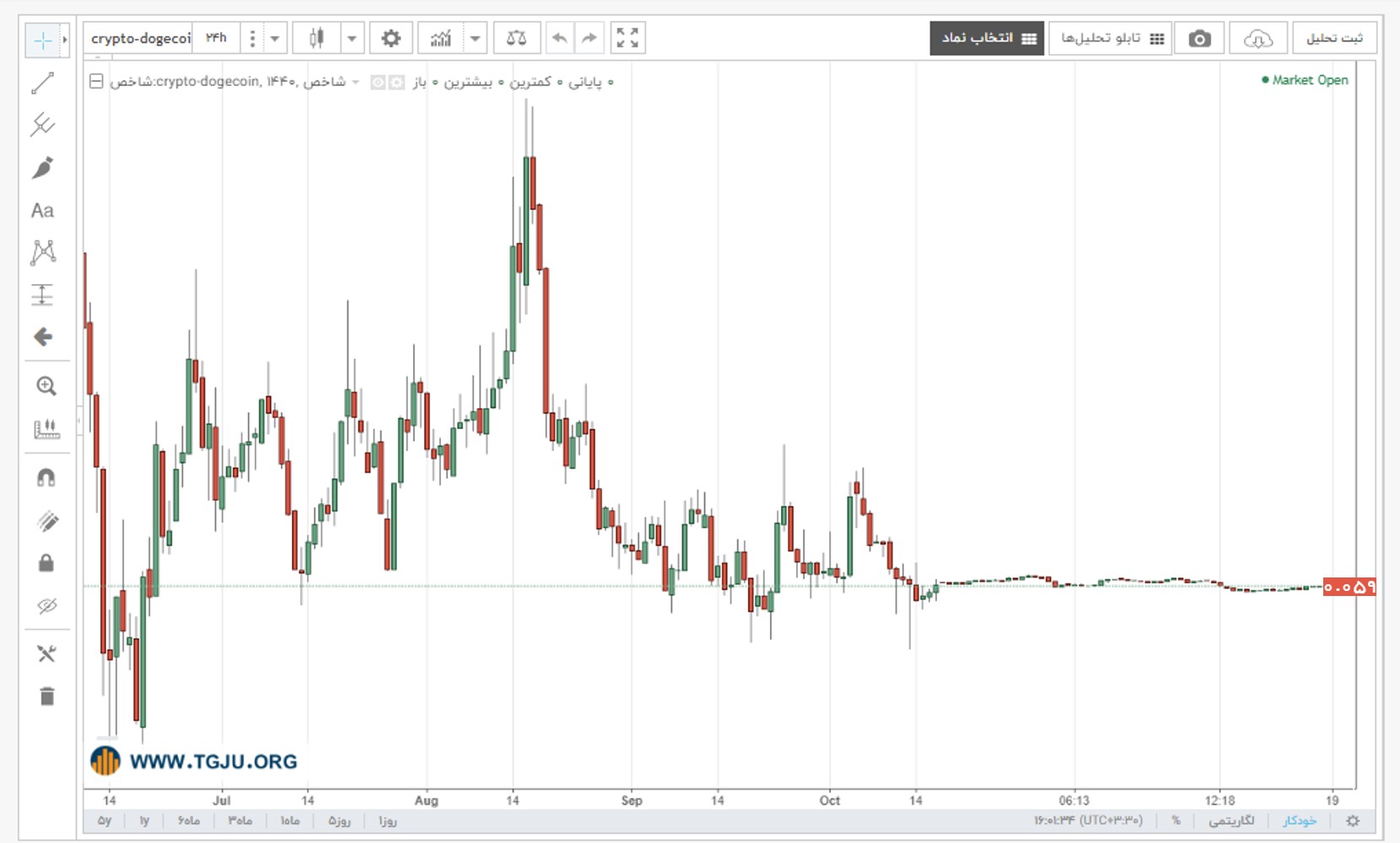Viewport: 1400px width, 843px height.
Task: Open drawing tools settings wrench icon
Action: 46,653
